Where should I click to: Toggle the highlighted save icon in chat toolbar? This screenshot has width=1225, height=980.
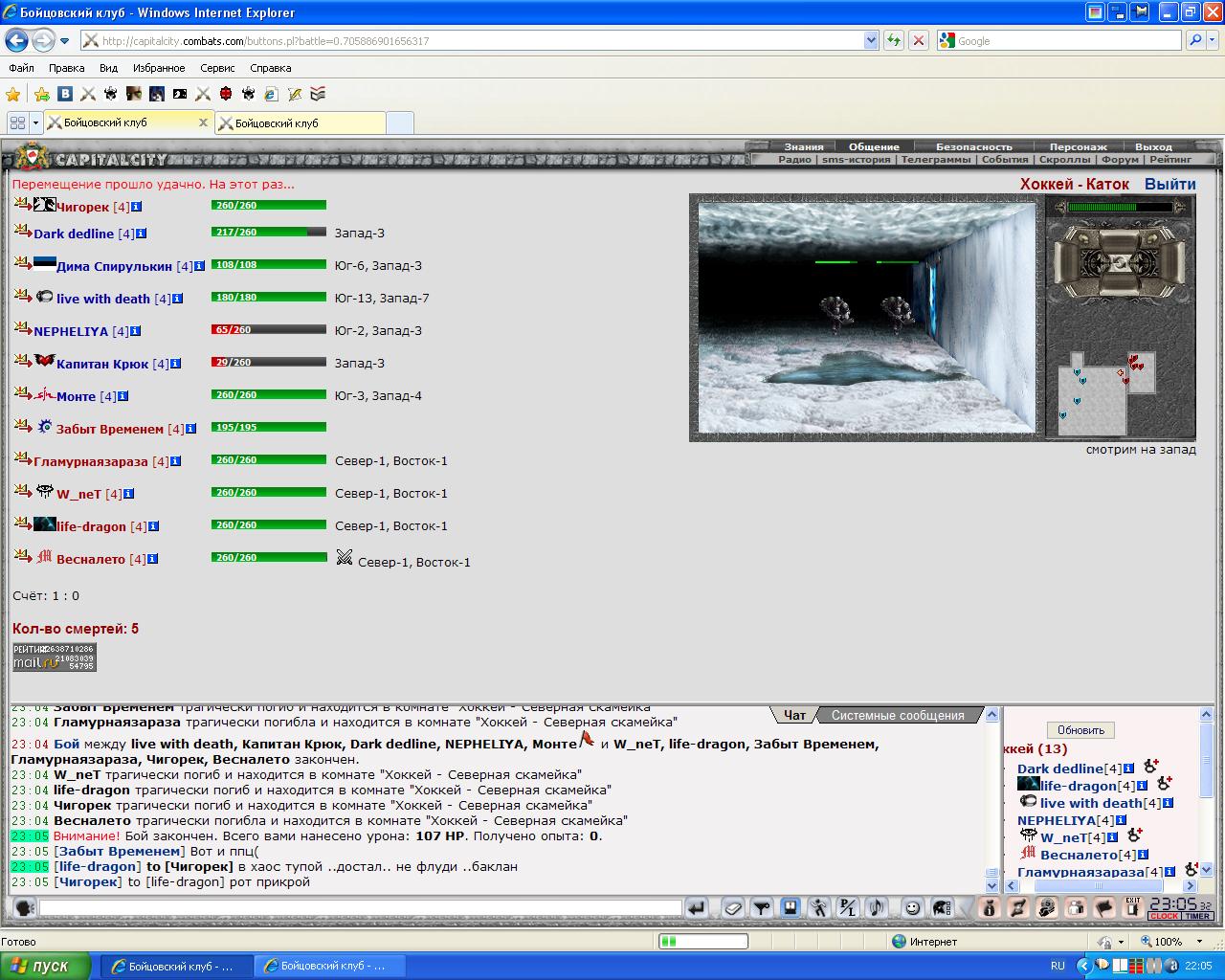point(791,907)
